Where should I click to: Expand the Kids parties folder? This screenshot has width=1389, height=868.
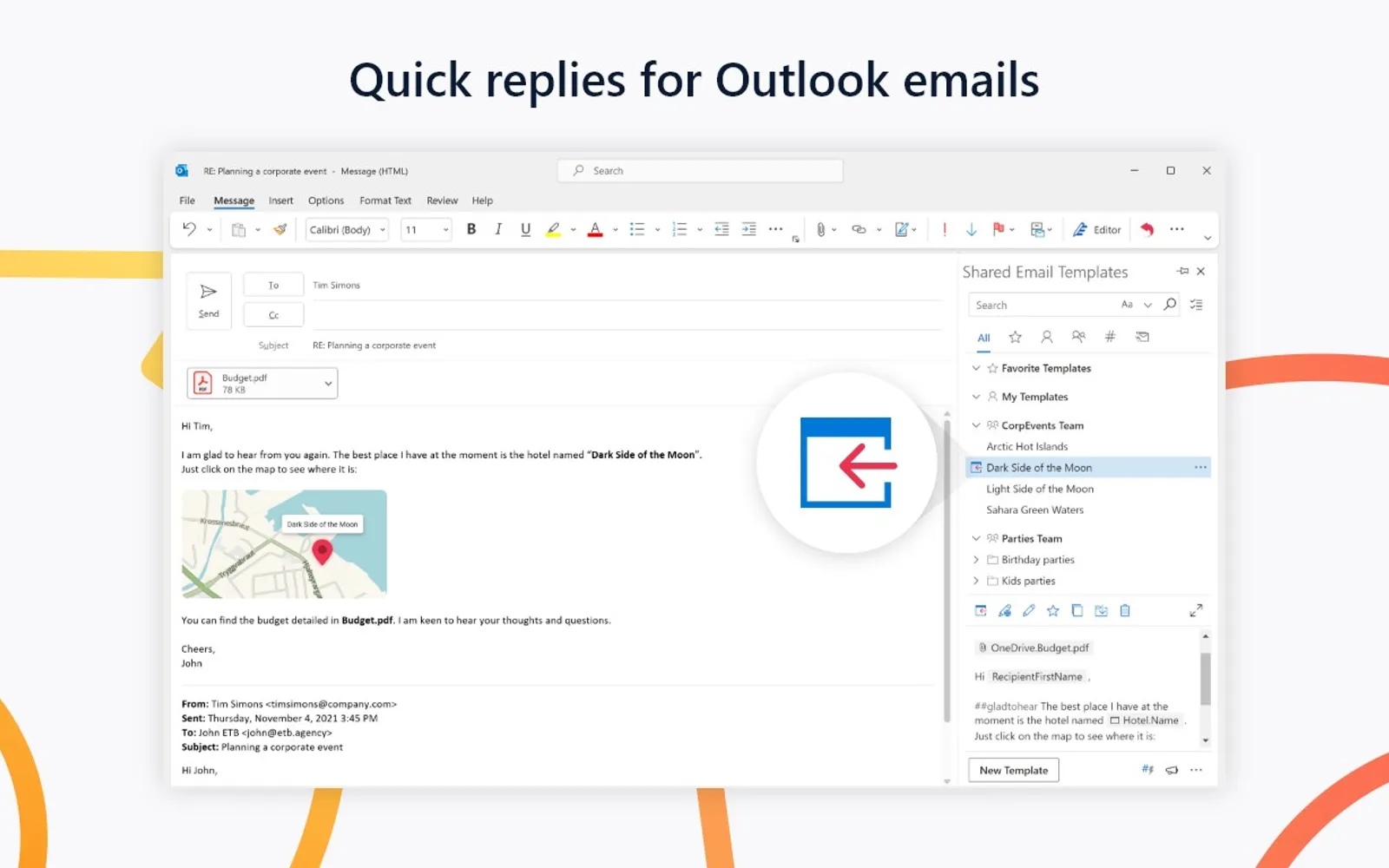click(976, 581)
